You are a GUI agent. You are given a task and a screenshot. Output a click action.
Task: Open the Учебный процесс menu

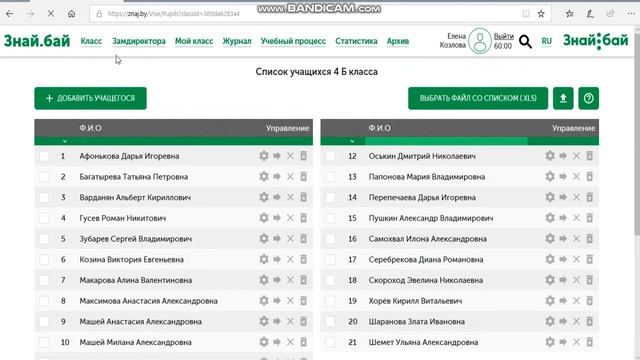pos(293,41)
